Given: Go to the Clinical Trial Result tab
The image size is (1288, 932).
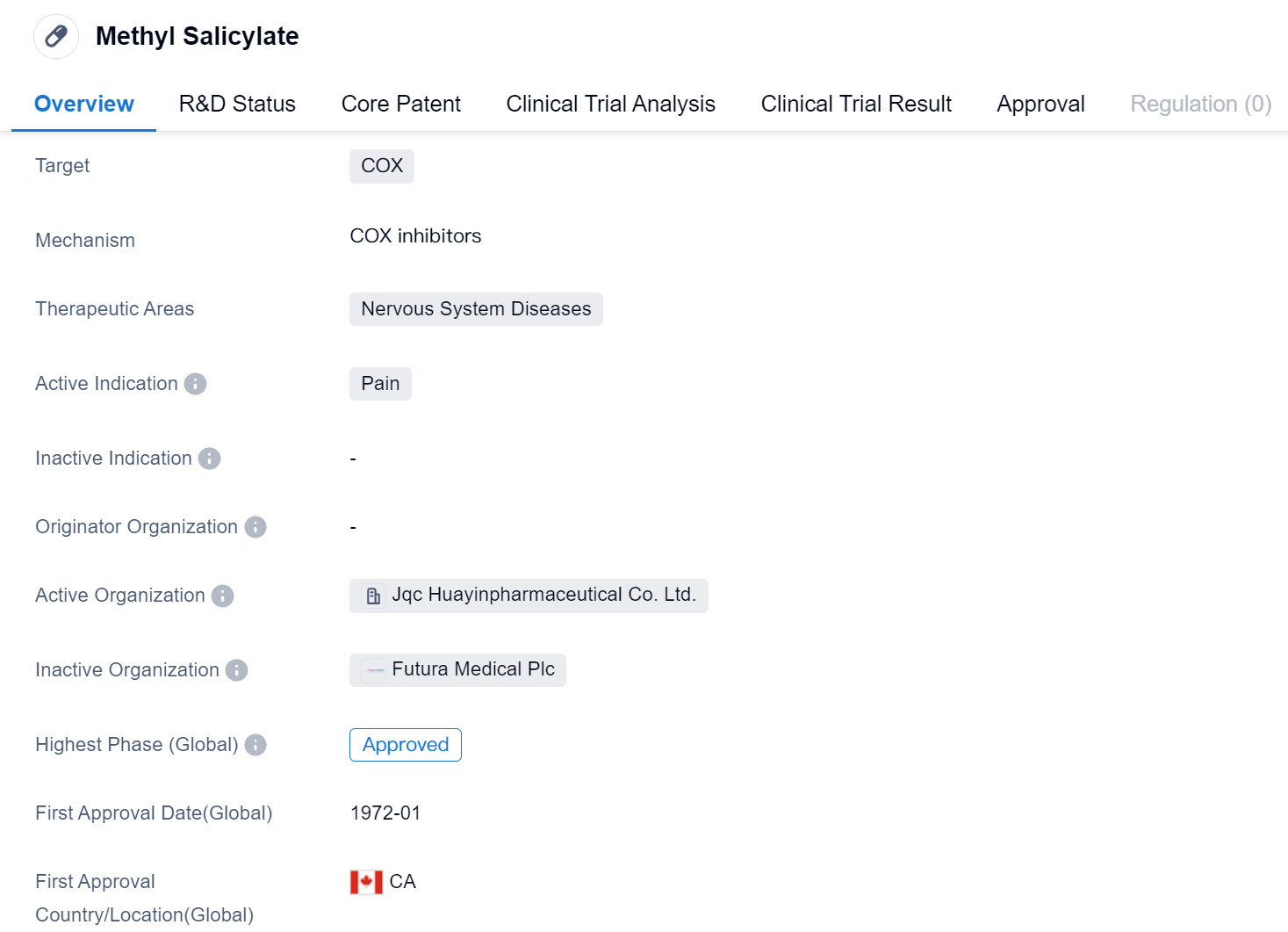Looking at the screenshot, I should (856, 104).
